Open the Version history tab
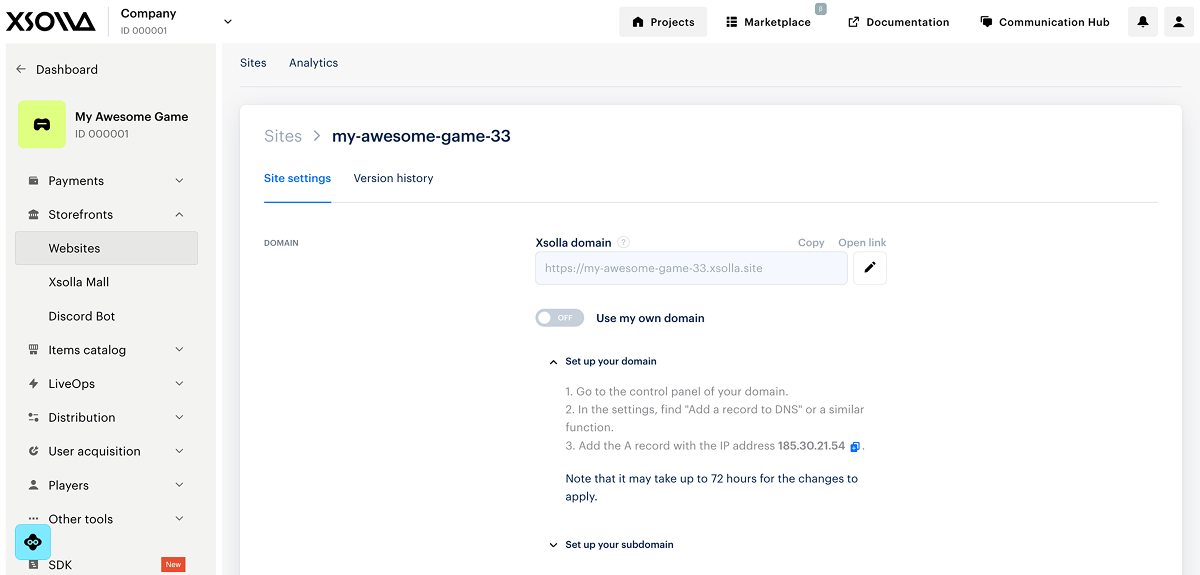 pos(393,178)
